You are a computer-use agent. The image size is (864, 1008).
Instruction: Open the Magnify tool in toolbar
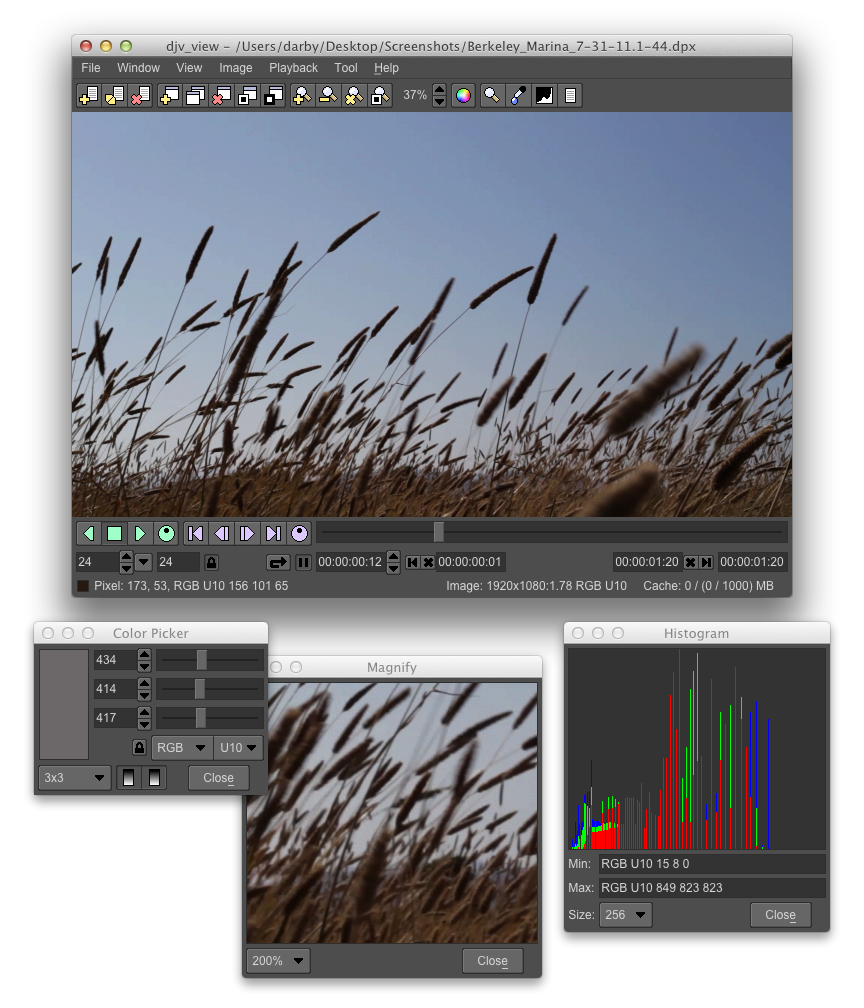(x=492, y=96)
